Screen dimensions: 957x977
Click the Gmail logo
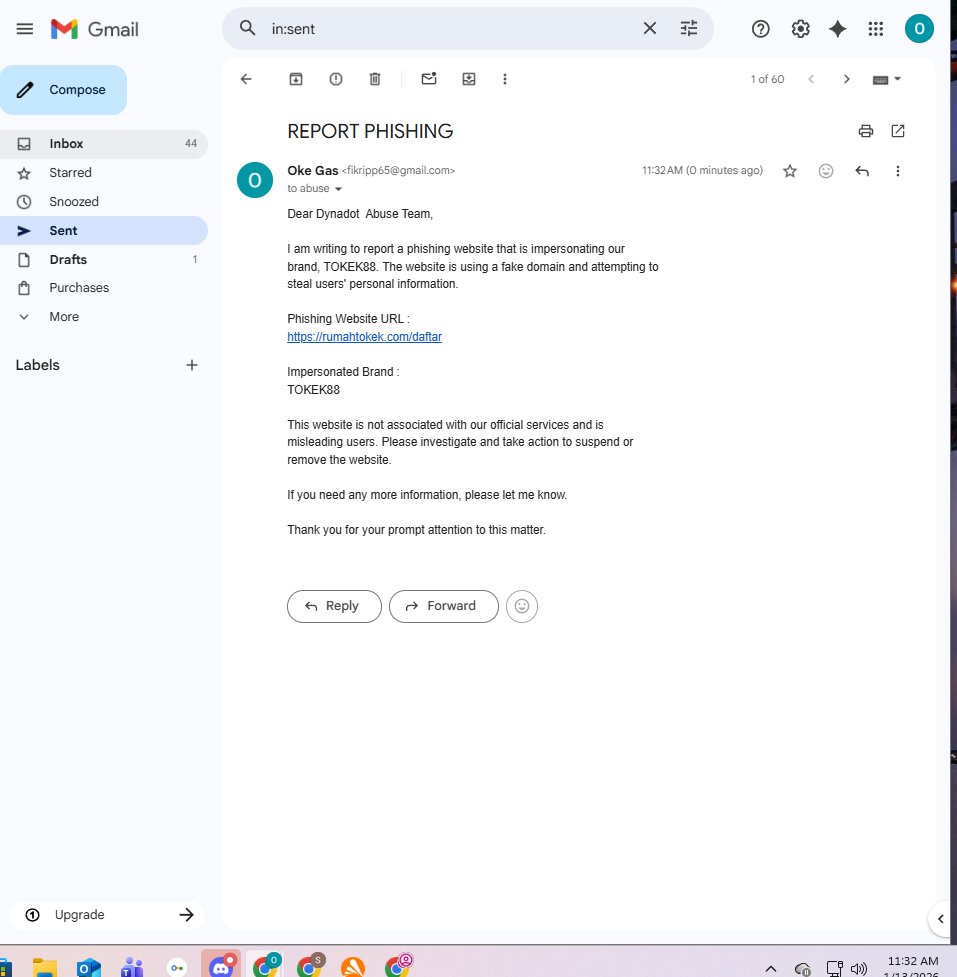click(95, 29)
